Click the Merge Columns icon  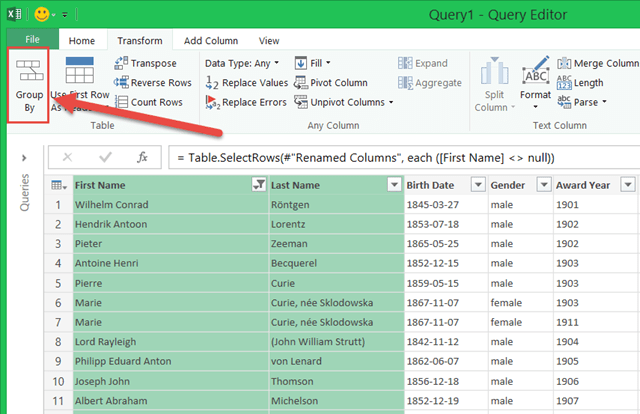coord(565,63)
